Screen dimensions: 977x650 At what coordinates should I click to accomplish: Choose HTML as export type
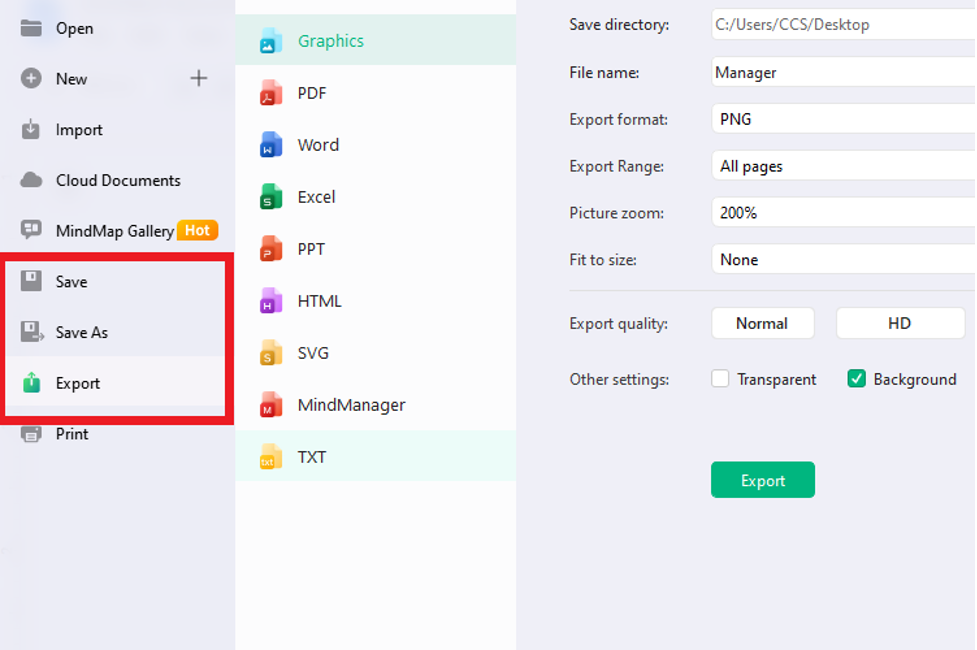pyautogui.click(x=376, y=301)
